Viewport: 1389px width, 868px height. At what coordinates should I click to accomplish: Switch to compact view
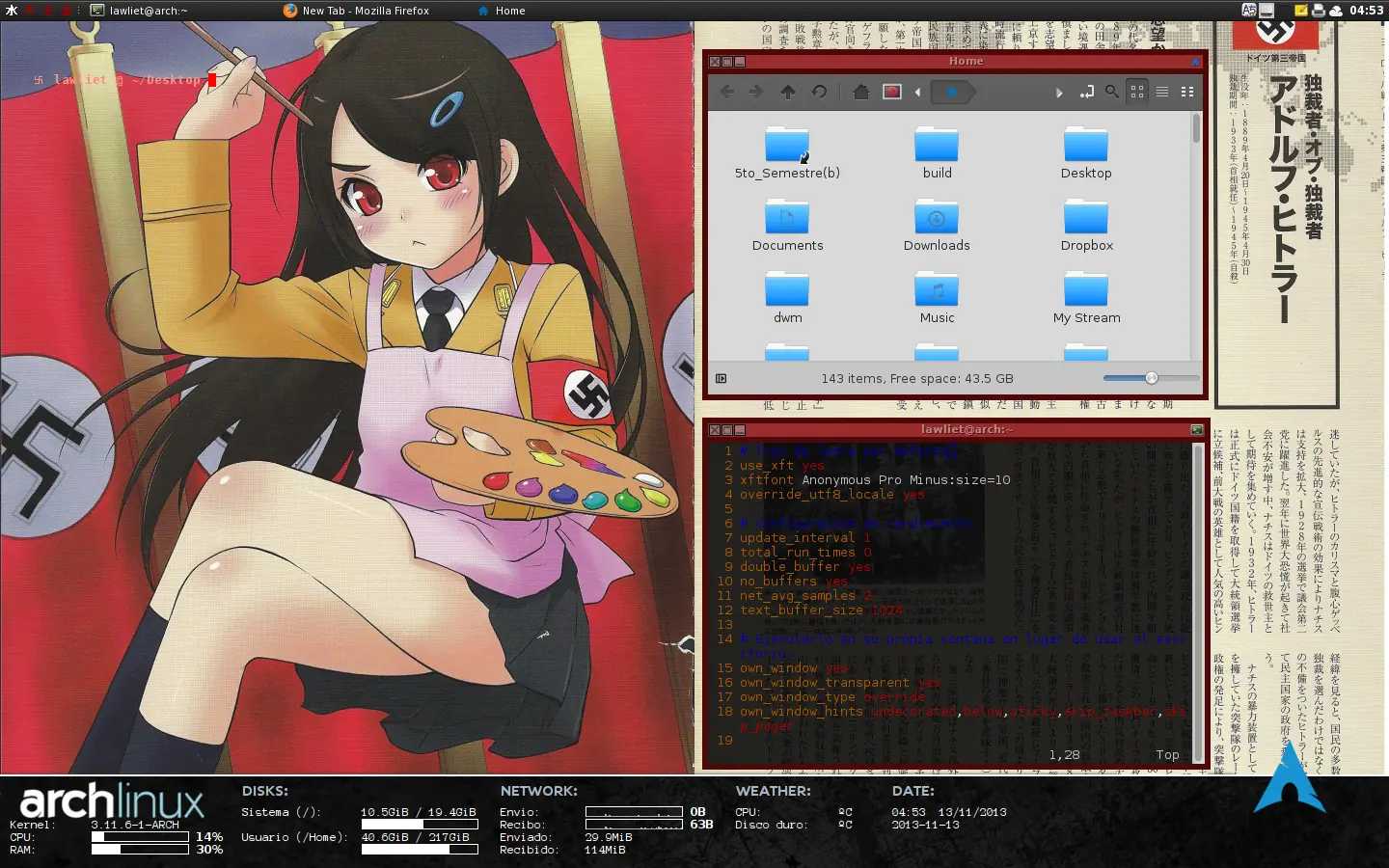click(1187, 92)
